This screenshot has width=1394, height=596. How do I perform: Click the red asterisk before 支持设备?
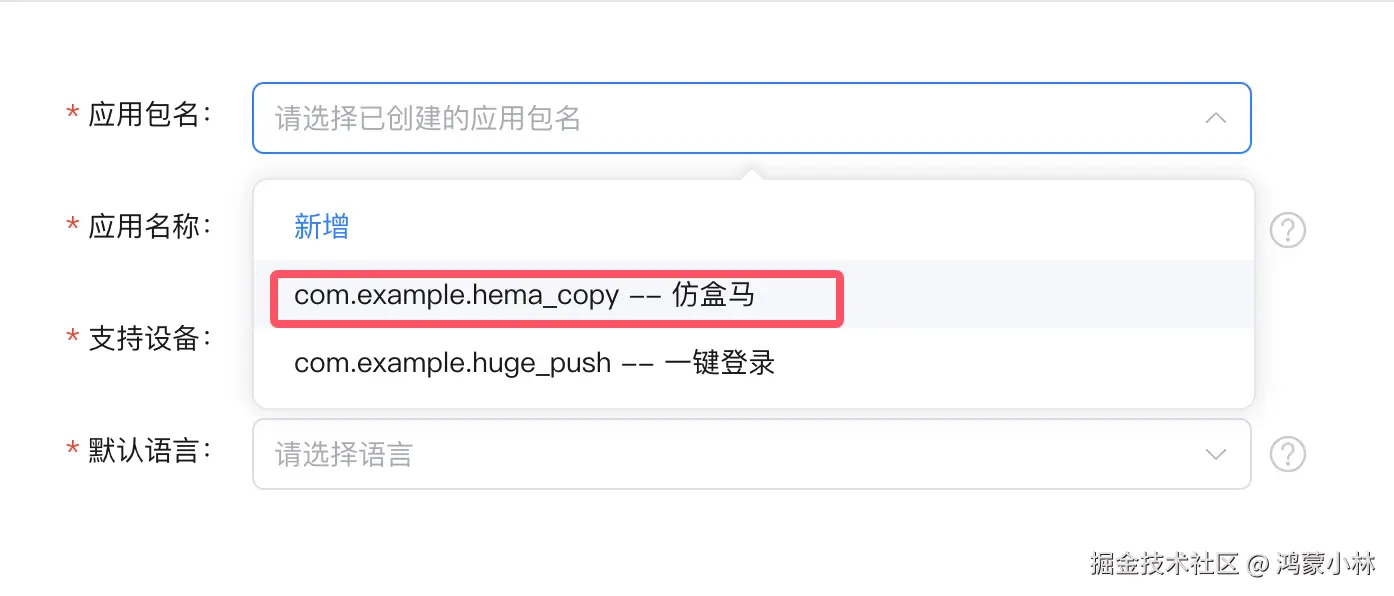coord(72,337)
